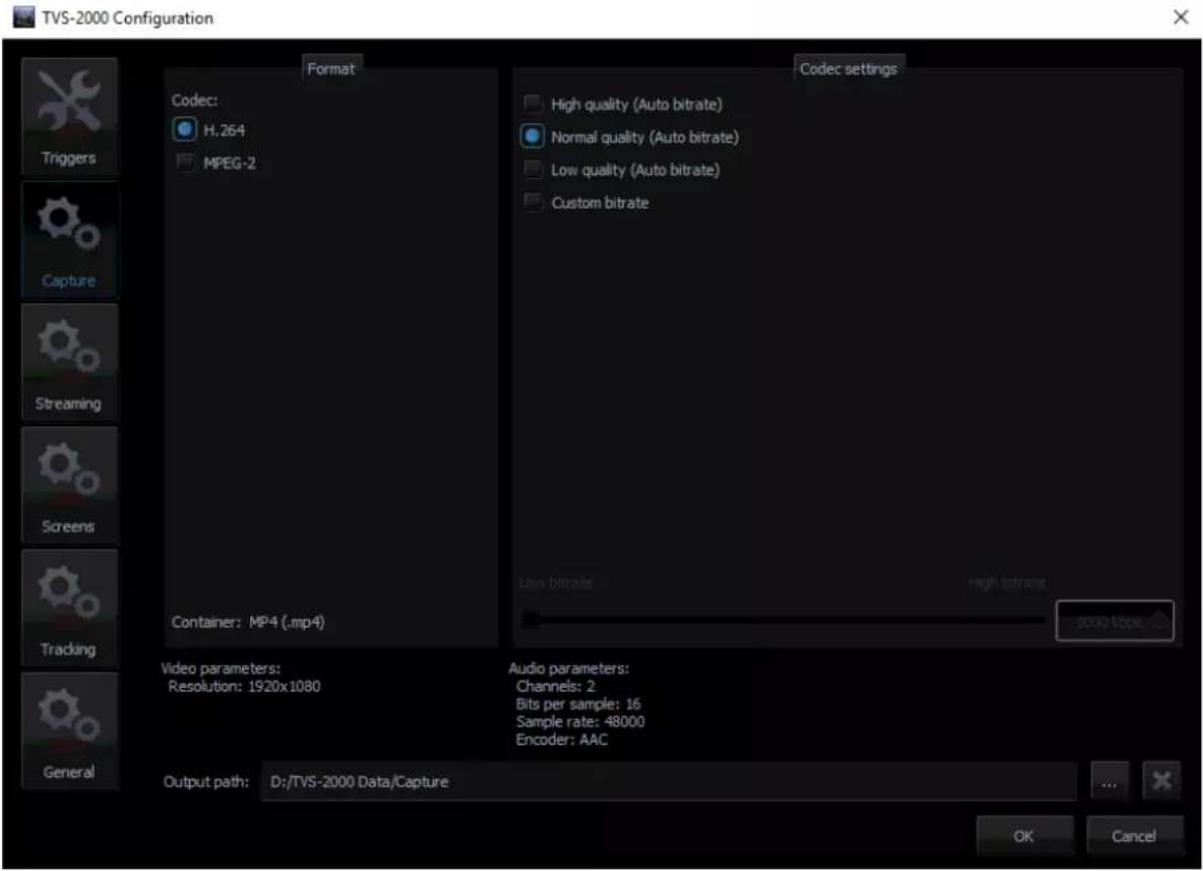The height and width of the screenshot is (871, 1203).
Task: Click the bitrate slider handle
Action: tap(532, 621)
